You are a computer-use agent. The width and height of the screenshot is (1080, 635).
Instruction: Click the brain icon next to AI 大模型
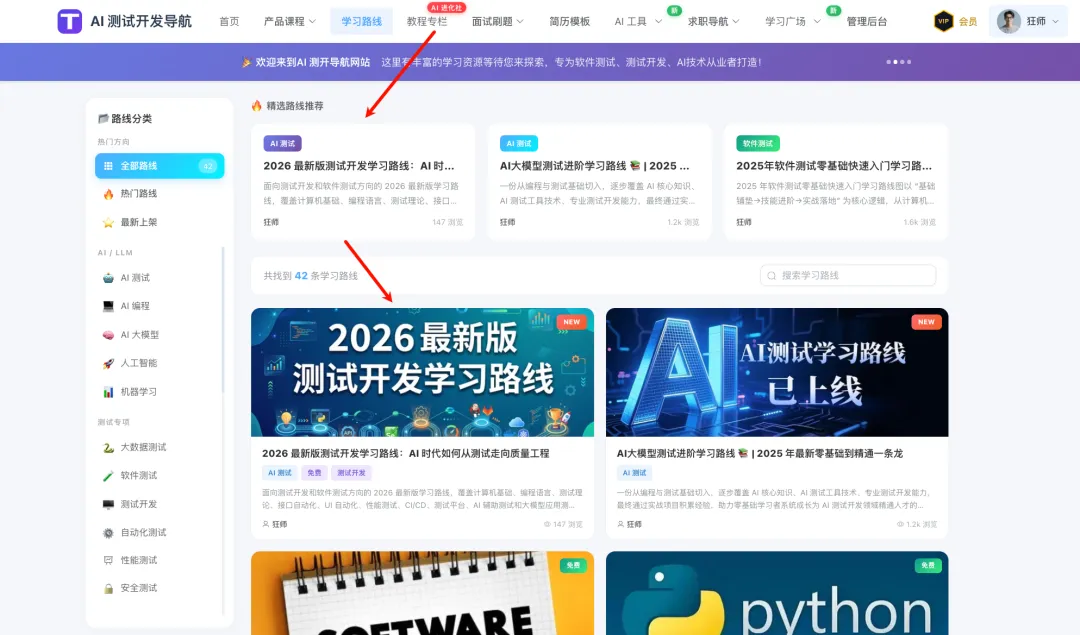(108, 335)
